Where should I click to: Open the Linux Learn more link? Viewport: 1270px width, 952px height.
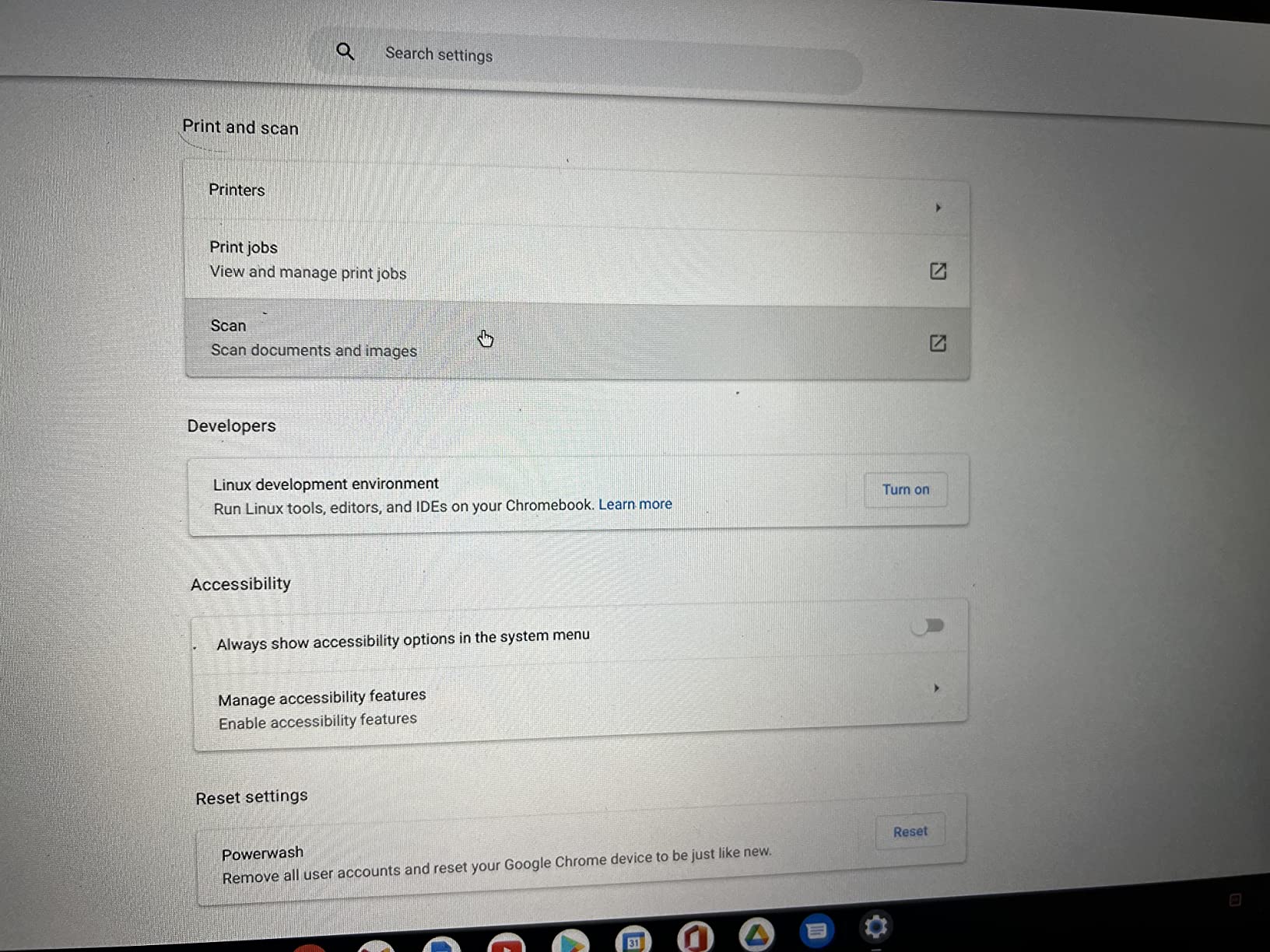635,504
